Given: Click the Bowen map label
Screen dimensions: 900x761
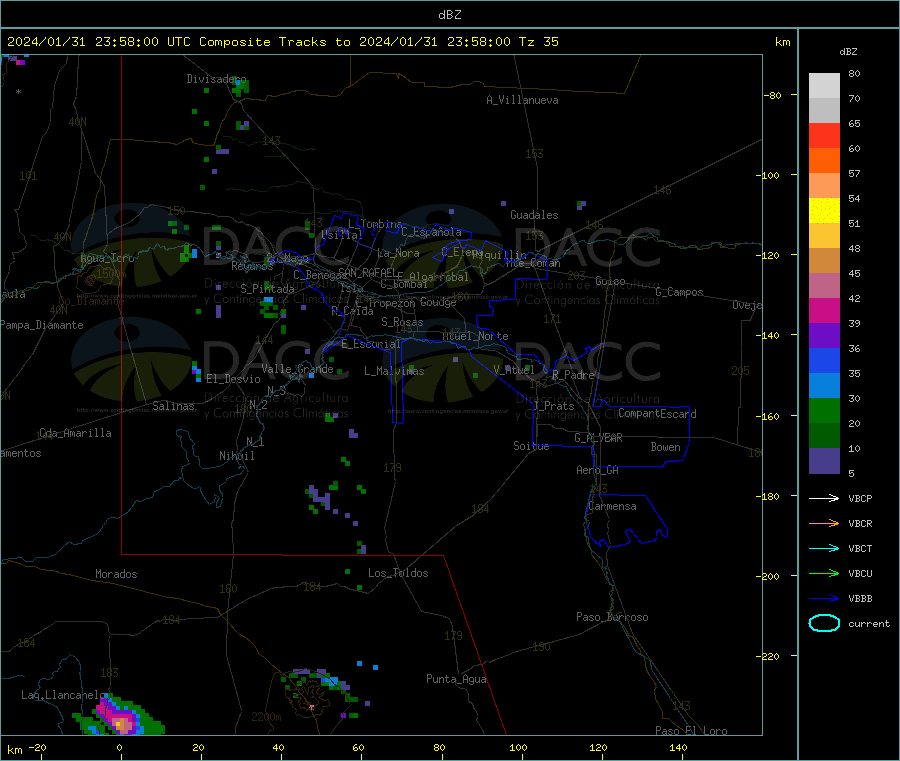Looking at the screenshot, I should click(x=665, y=447).
